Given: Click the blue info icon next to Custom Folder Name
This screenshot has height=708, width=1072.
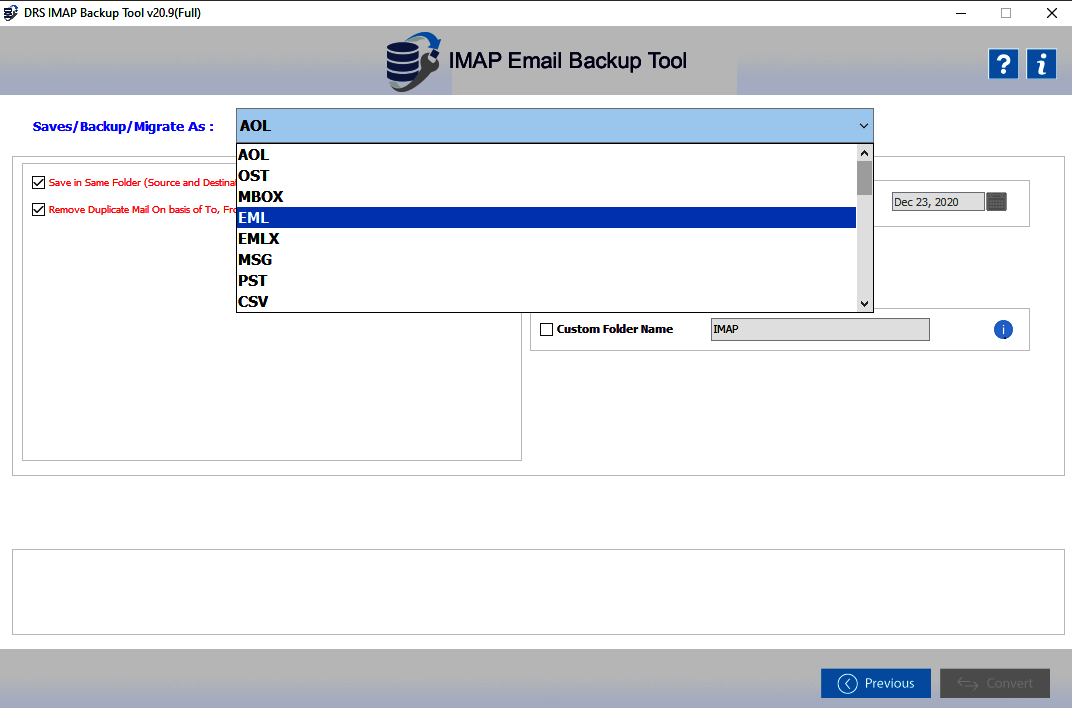Looking at the screenshot, I should [x=1003, y=329].
